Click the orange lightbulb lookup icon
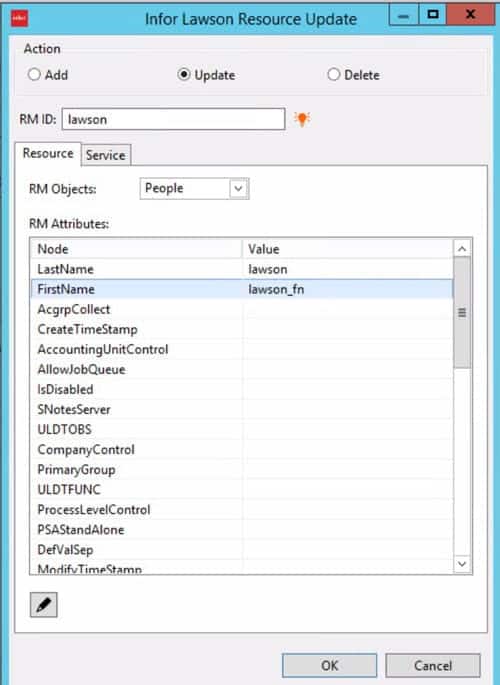The height and width of the screenshot is (685, 500). [302, 119]
